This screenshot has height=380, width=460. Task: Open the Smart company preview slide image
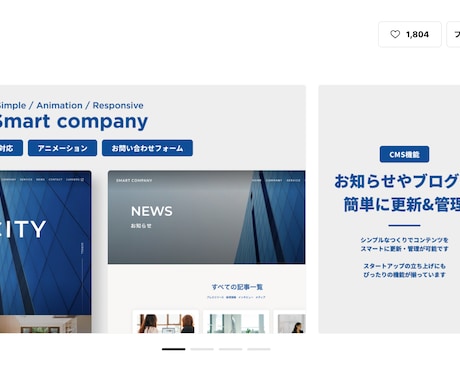(153, 209)
